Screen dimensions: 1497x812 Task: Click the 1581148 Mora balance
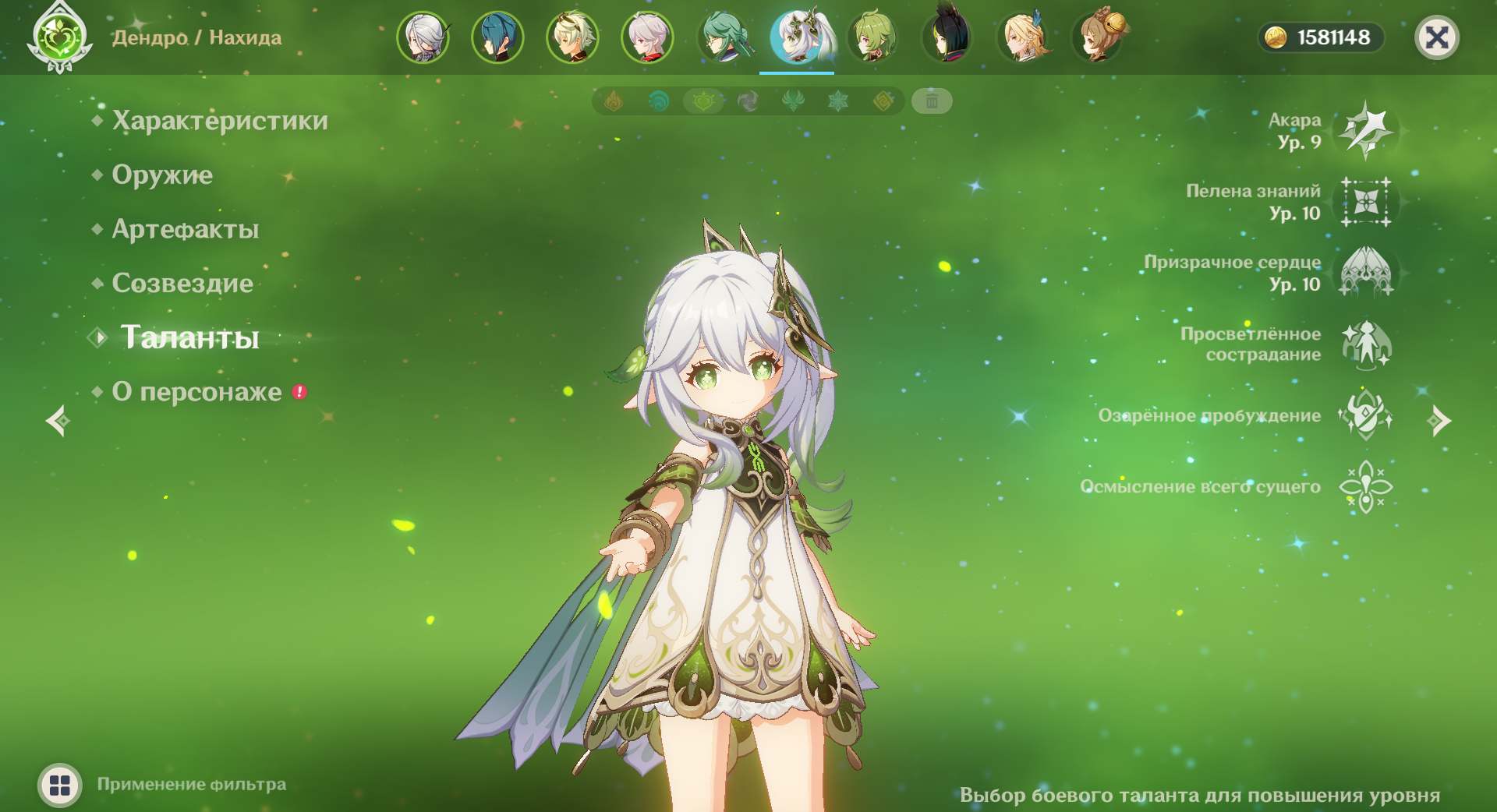point(1333,37)
